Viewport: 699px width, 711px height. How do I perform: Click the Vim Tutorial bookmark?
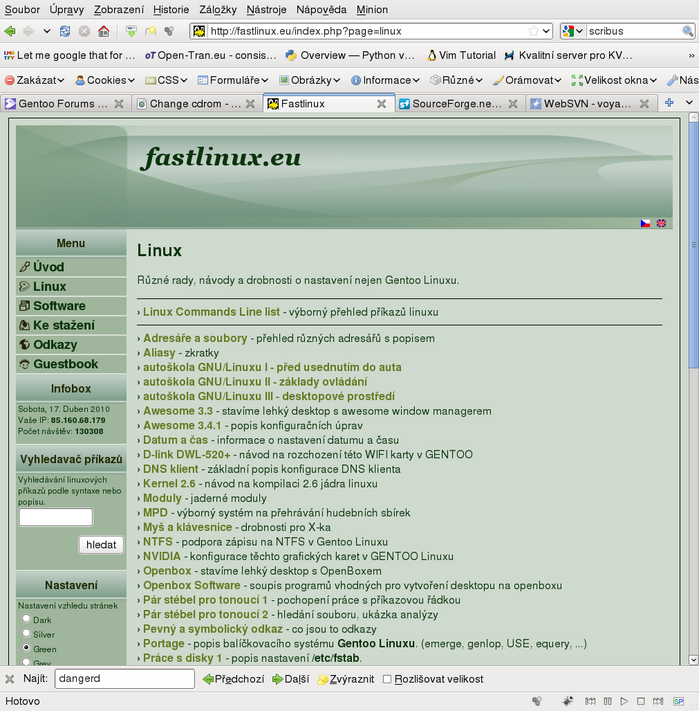click(461, 55)
